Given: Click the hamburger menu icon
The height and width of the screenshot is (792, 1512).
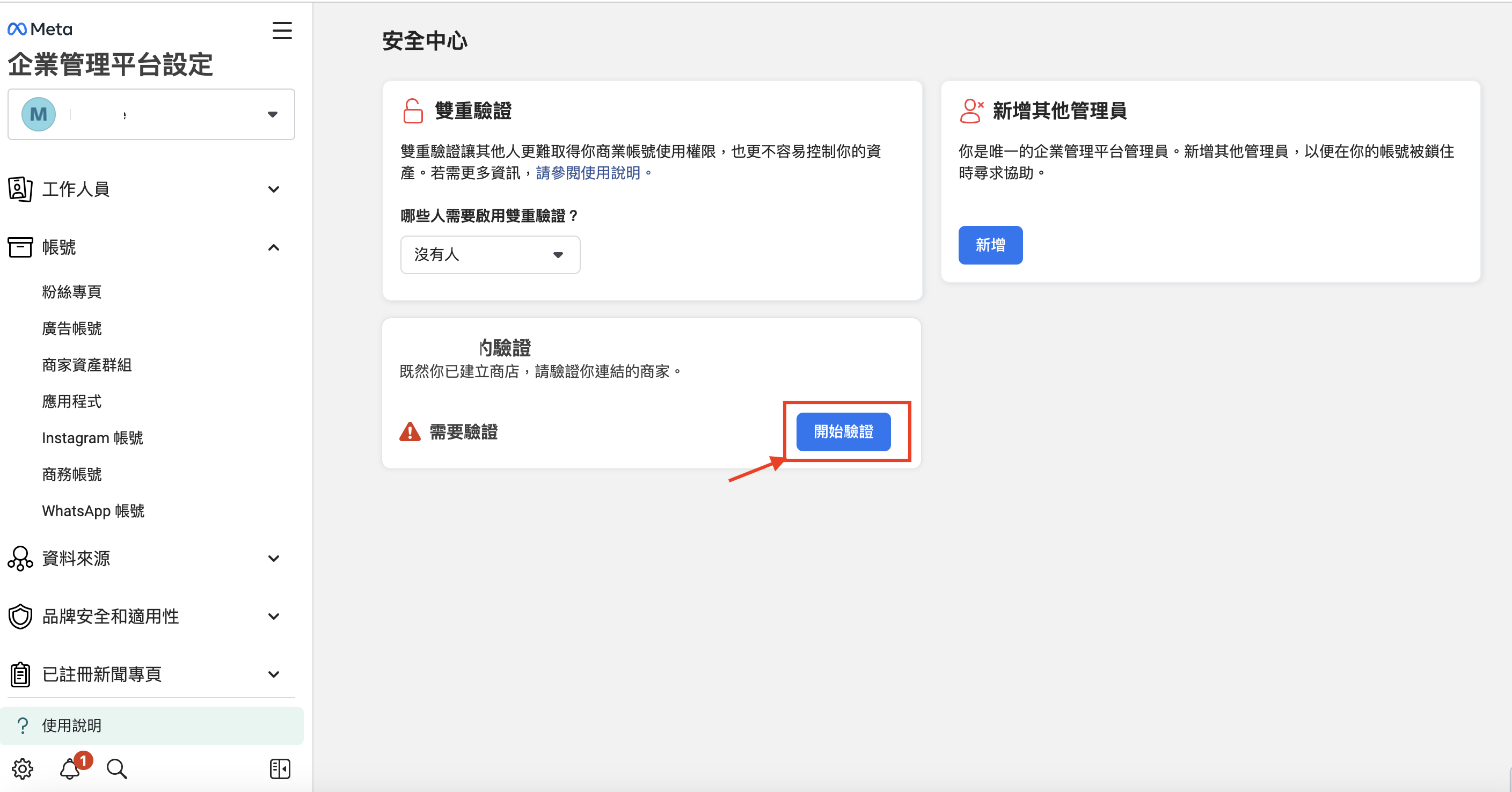Looking at the screenshot, I should click(x=282, y=31).
